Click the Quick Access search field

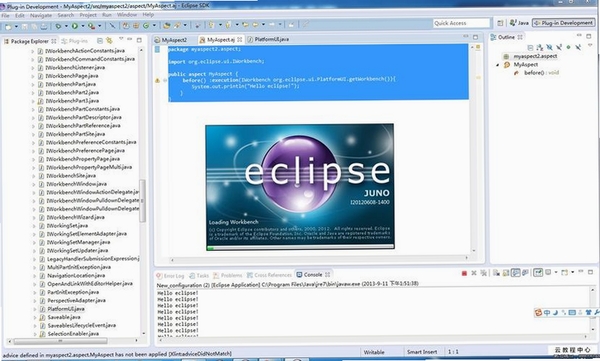coord(461,23)
